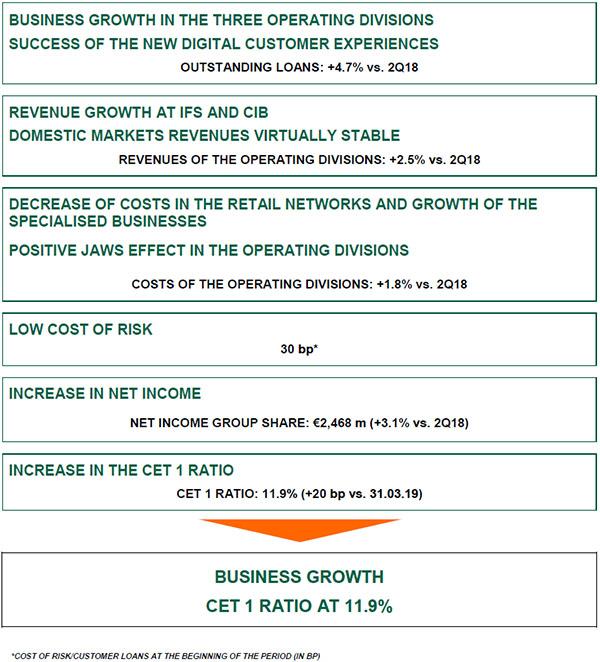This screenshot has width=600, height=662.
Task: Click 'Positive Jaws Effect in the Operating Divisions'
Action: pos(209,250)
